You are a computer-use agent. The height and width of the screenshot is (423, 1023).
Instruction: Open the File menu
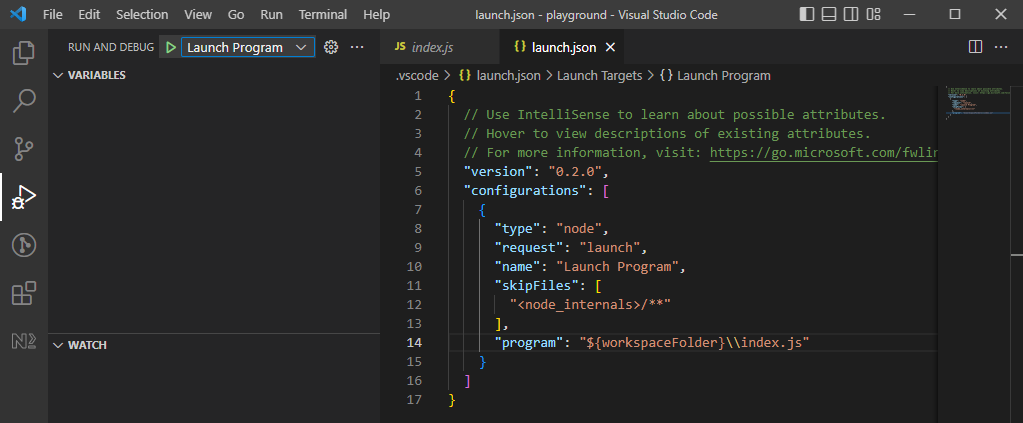[53, 14]
